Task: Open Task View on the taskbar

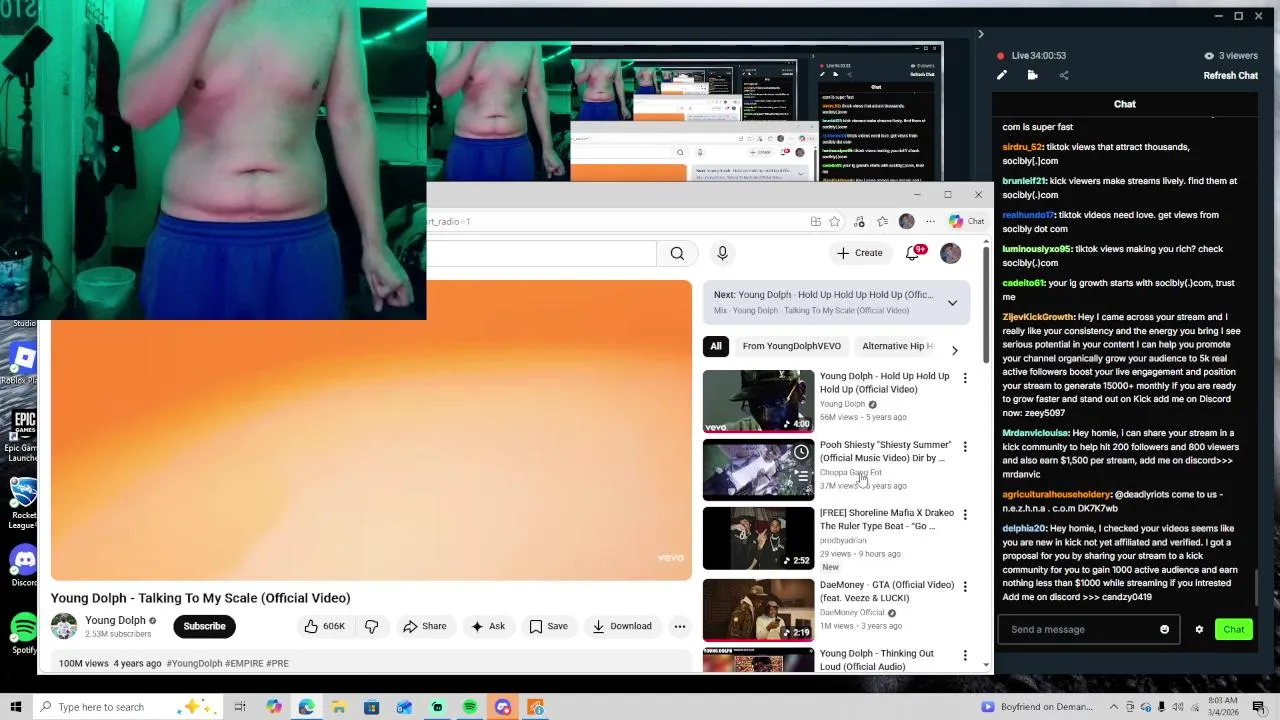Action: (240, 707)
